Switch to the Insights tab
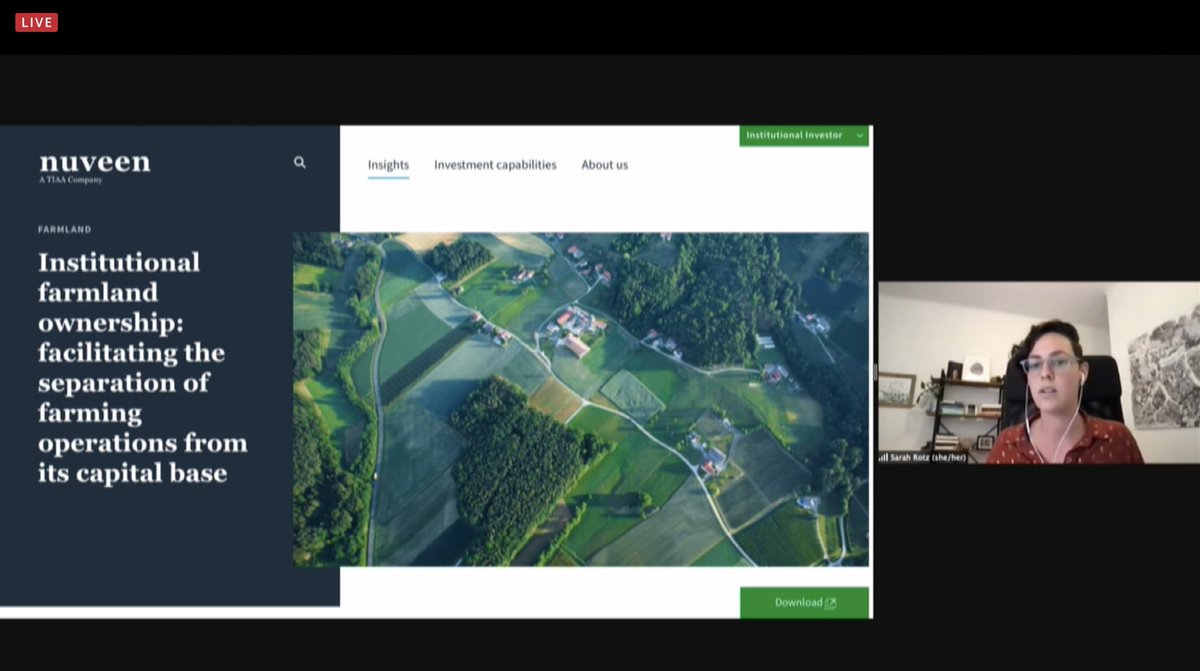Image resolution: width=1200 pixels, height=671 pixels. (x=388, y=164)
